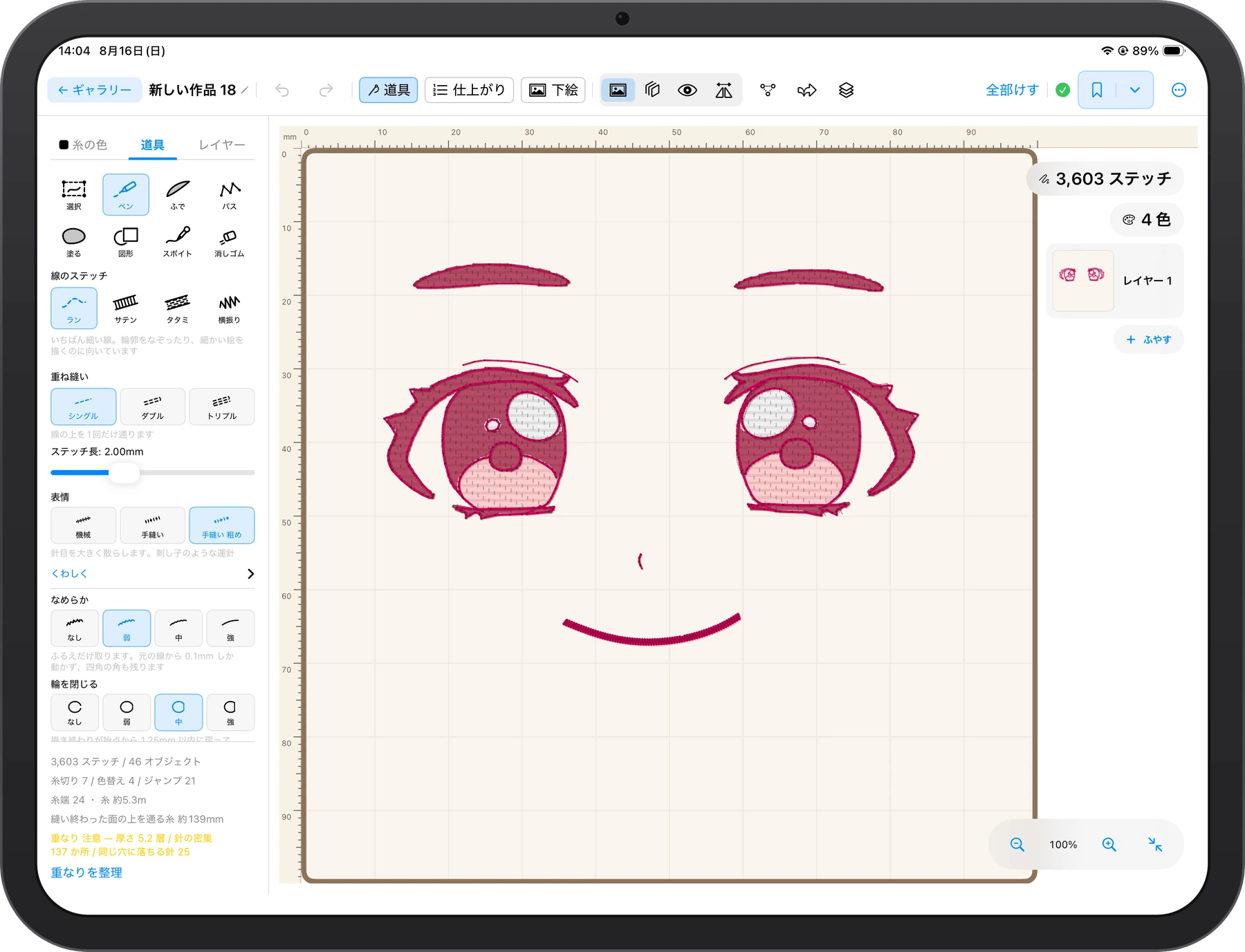
Task: Click the 4 色 color count badge
Action: click(1147, 220)
